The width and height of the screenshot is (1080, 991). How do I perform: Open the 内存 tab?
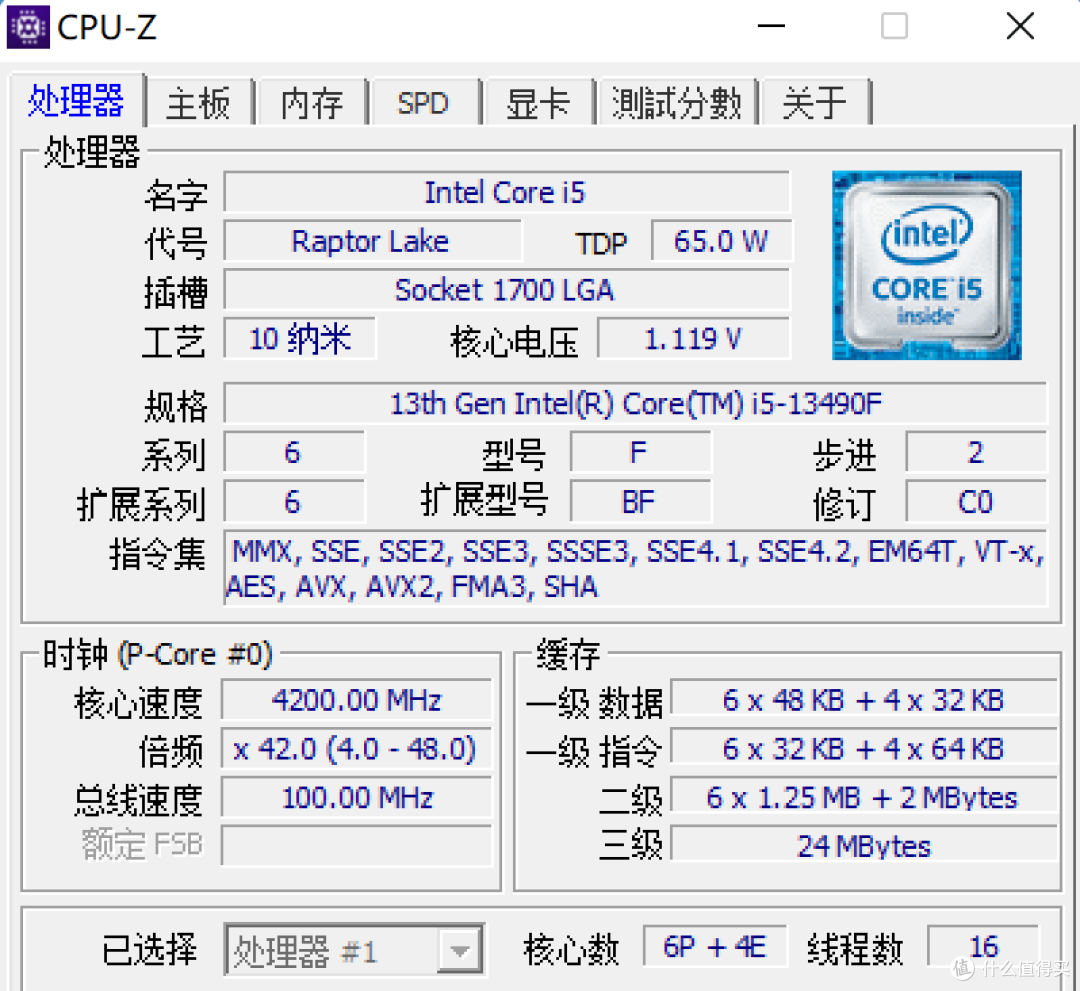coord(311,102)
